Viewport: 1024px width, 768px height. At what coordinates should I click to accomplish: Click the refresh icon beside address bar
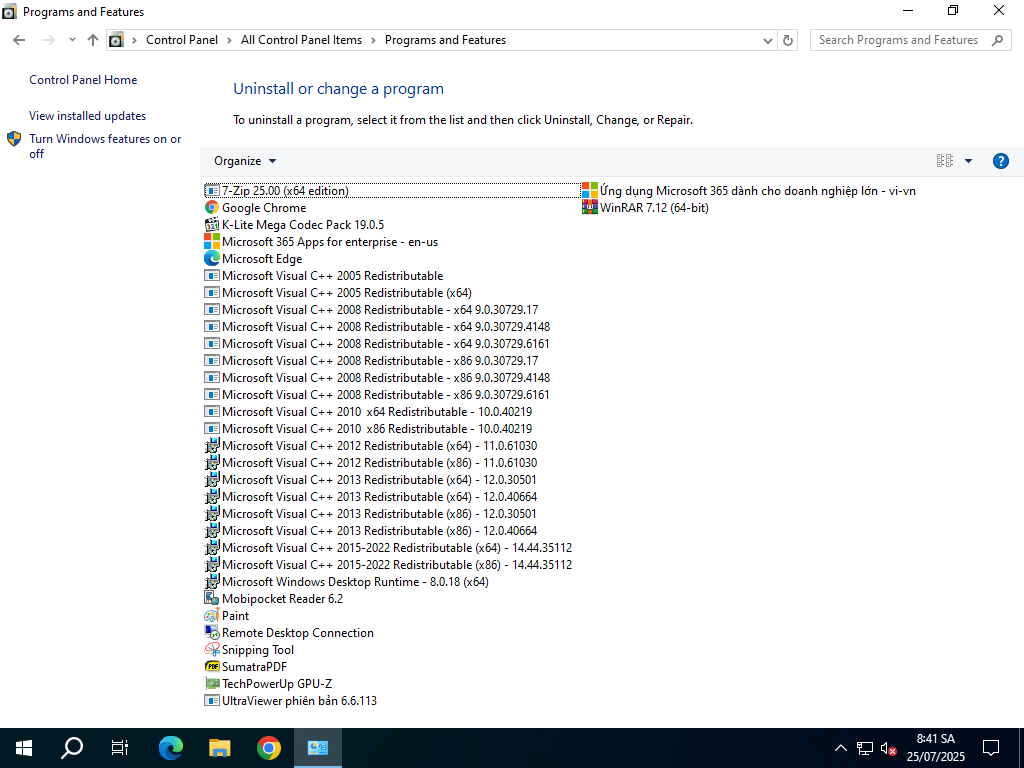(788, 40)
